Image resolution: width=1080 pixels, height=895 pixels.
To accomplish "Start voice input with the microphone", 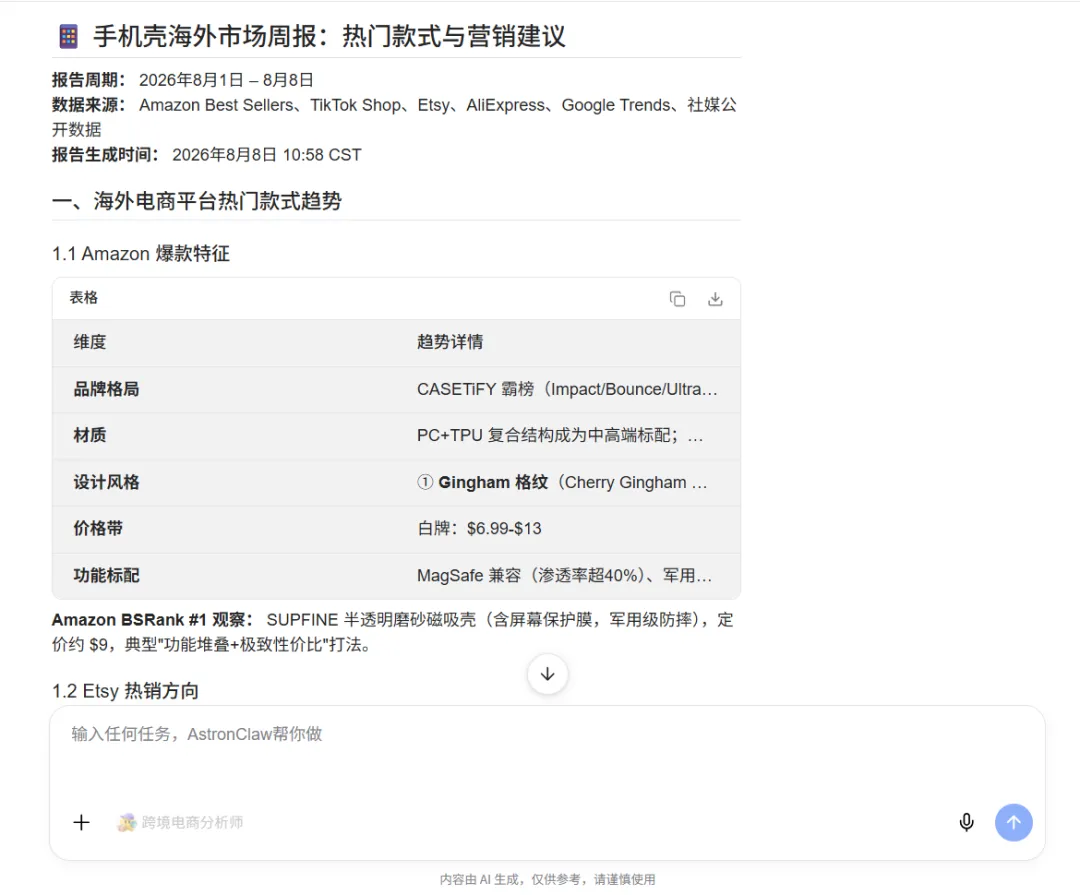I will pos(966,822).
